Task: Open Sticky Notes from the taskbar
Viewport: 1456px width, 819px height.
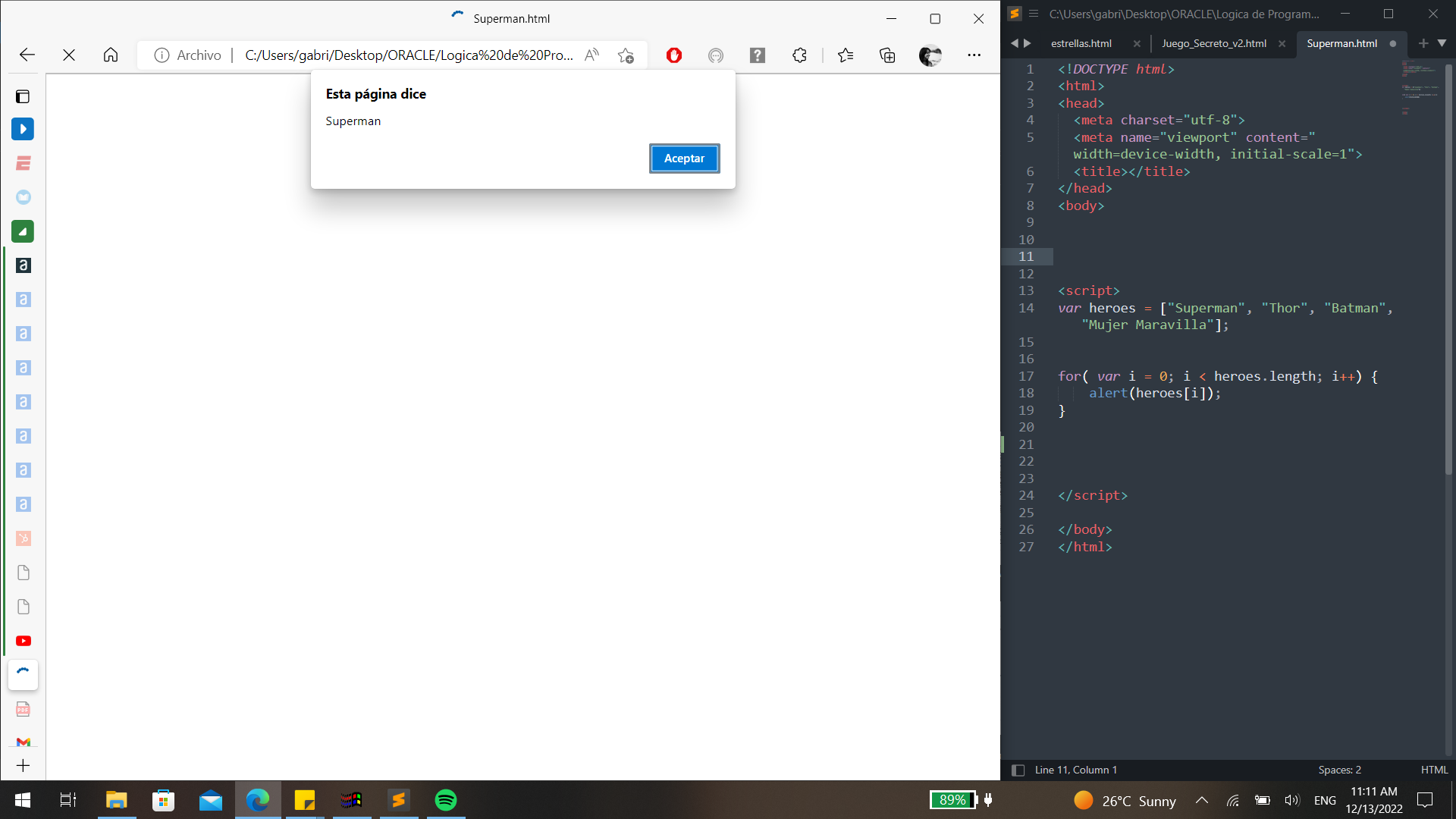Action: (x=304, y=800)
